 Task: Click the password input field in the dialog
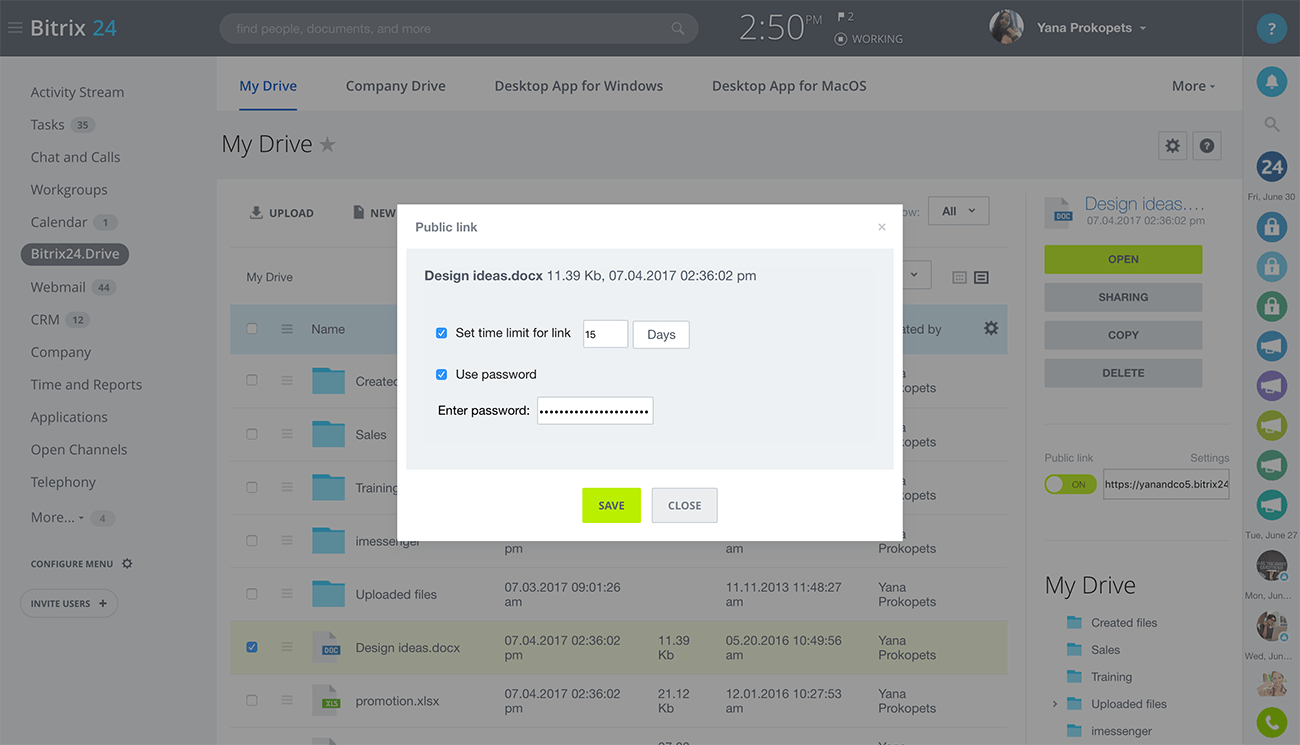[x=594, y=410]
